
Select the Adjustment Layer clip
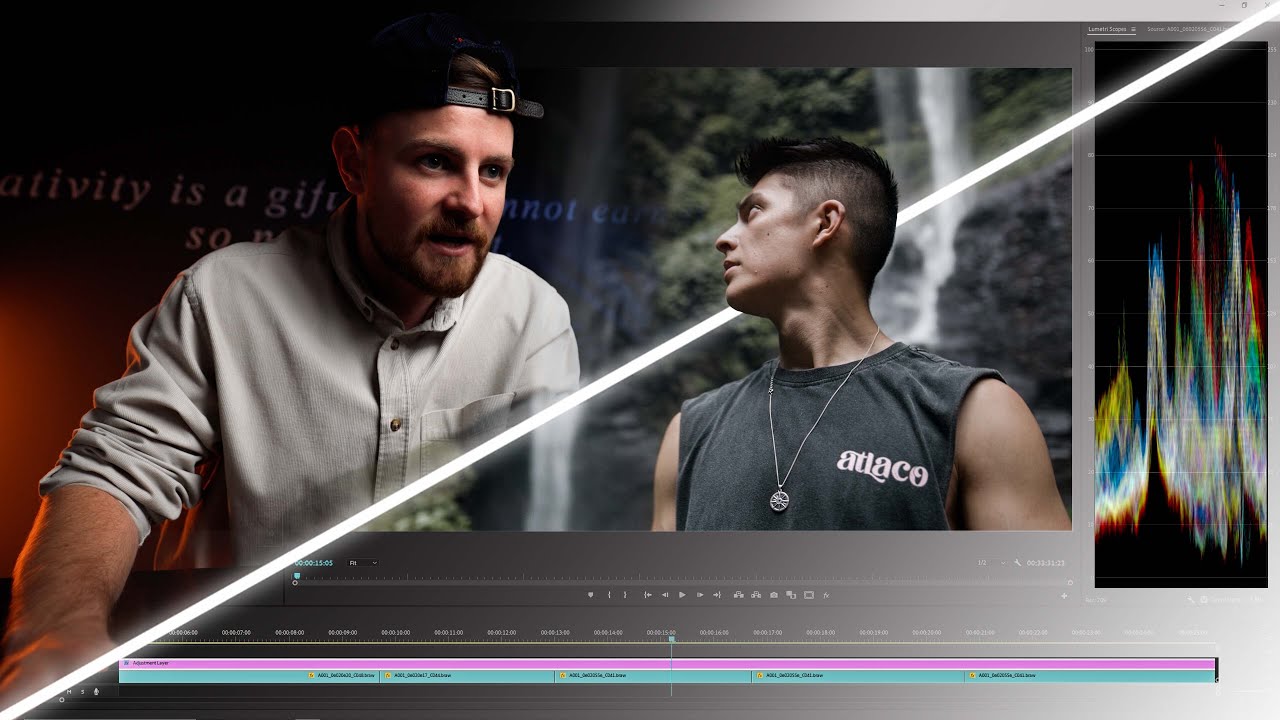tap(667, 663)
